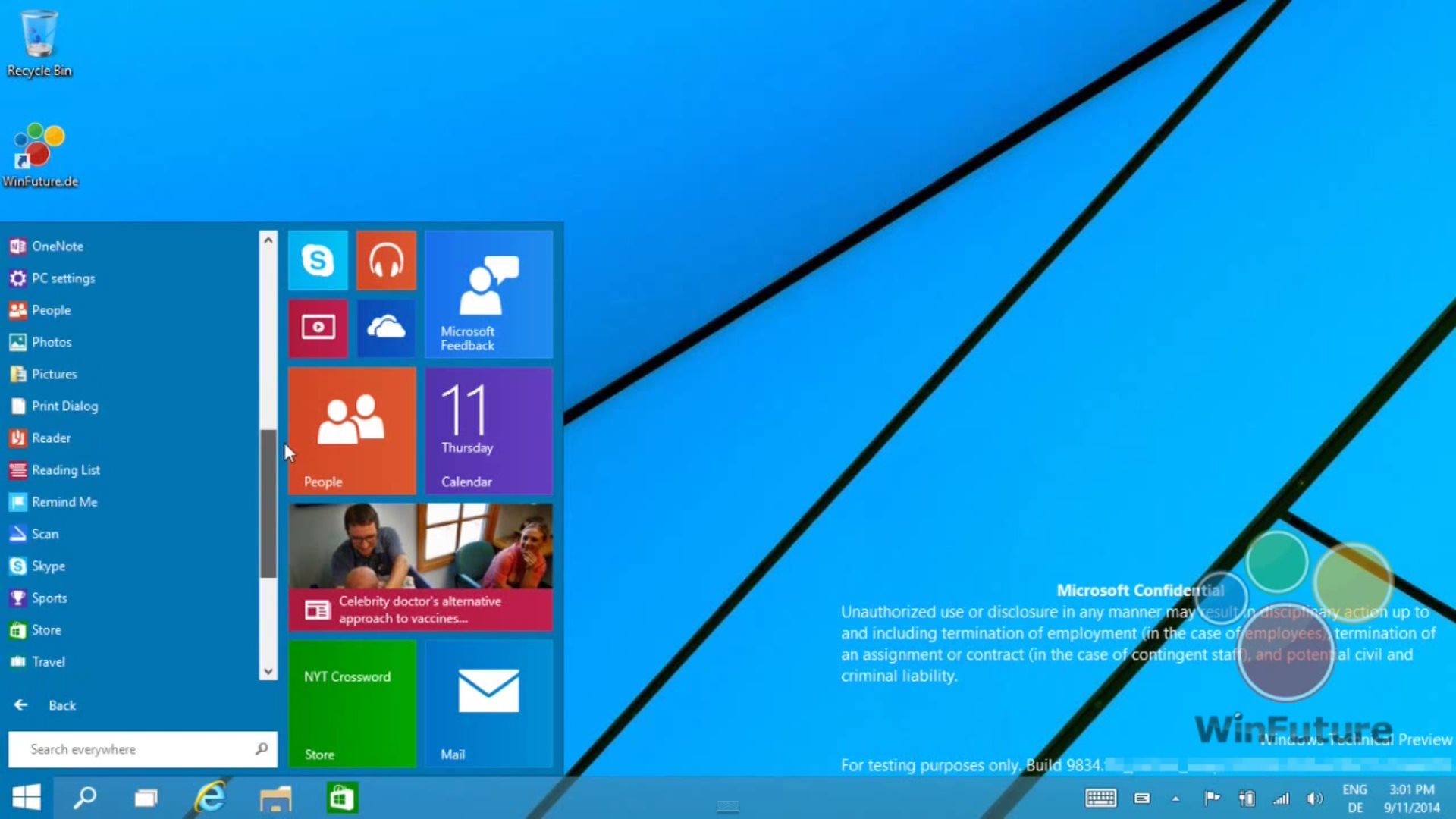Open the touch keyboard tray icon
The height and width of the screenshot is (819, 1456).
pyautogui.click(x=1100, y=798)
